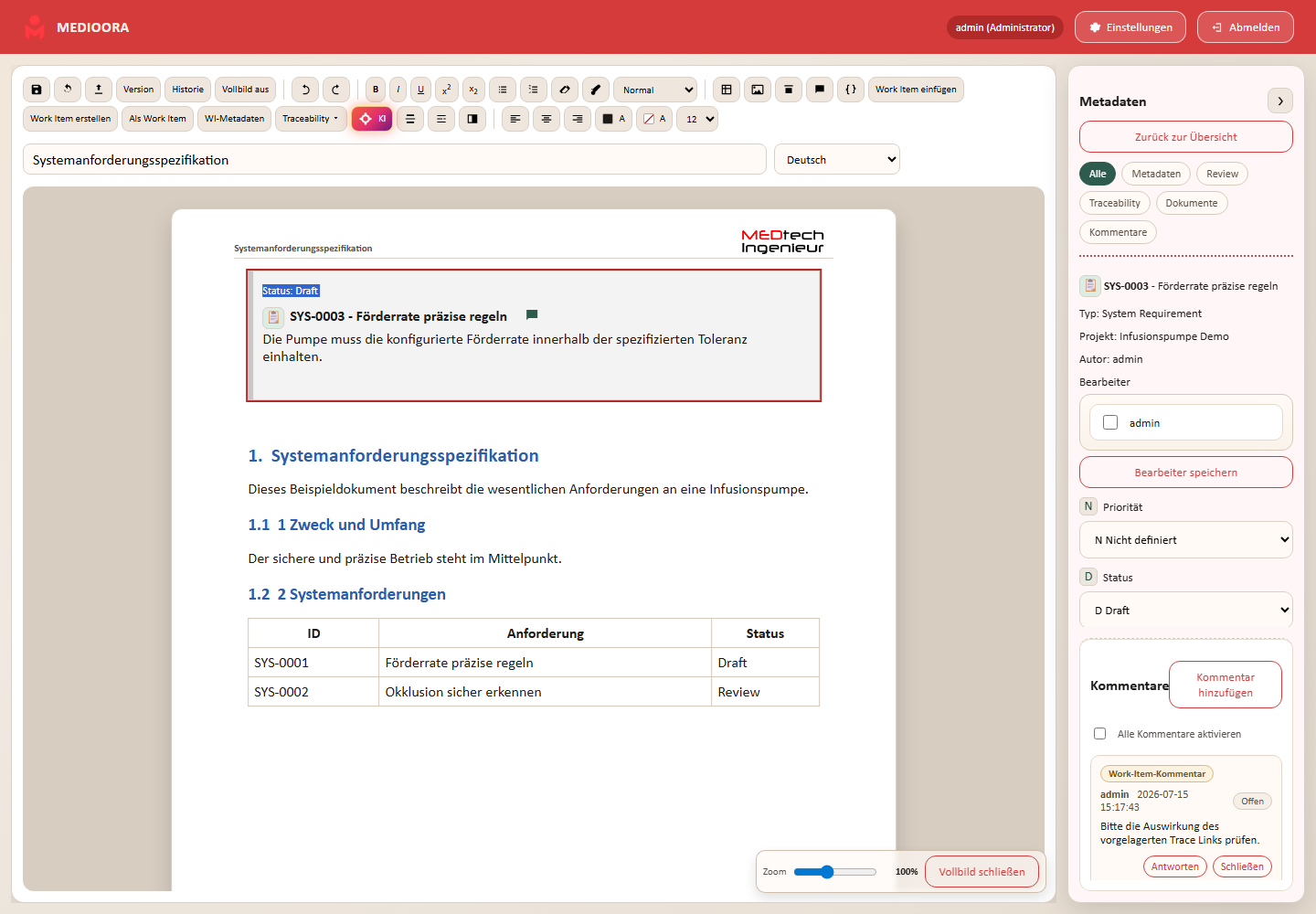Insert a bulleted list
This screenshot has height=914, width=1316.
[503, 90]
